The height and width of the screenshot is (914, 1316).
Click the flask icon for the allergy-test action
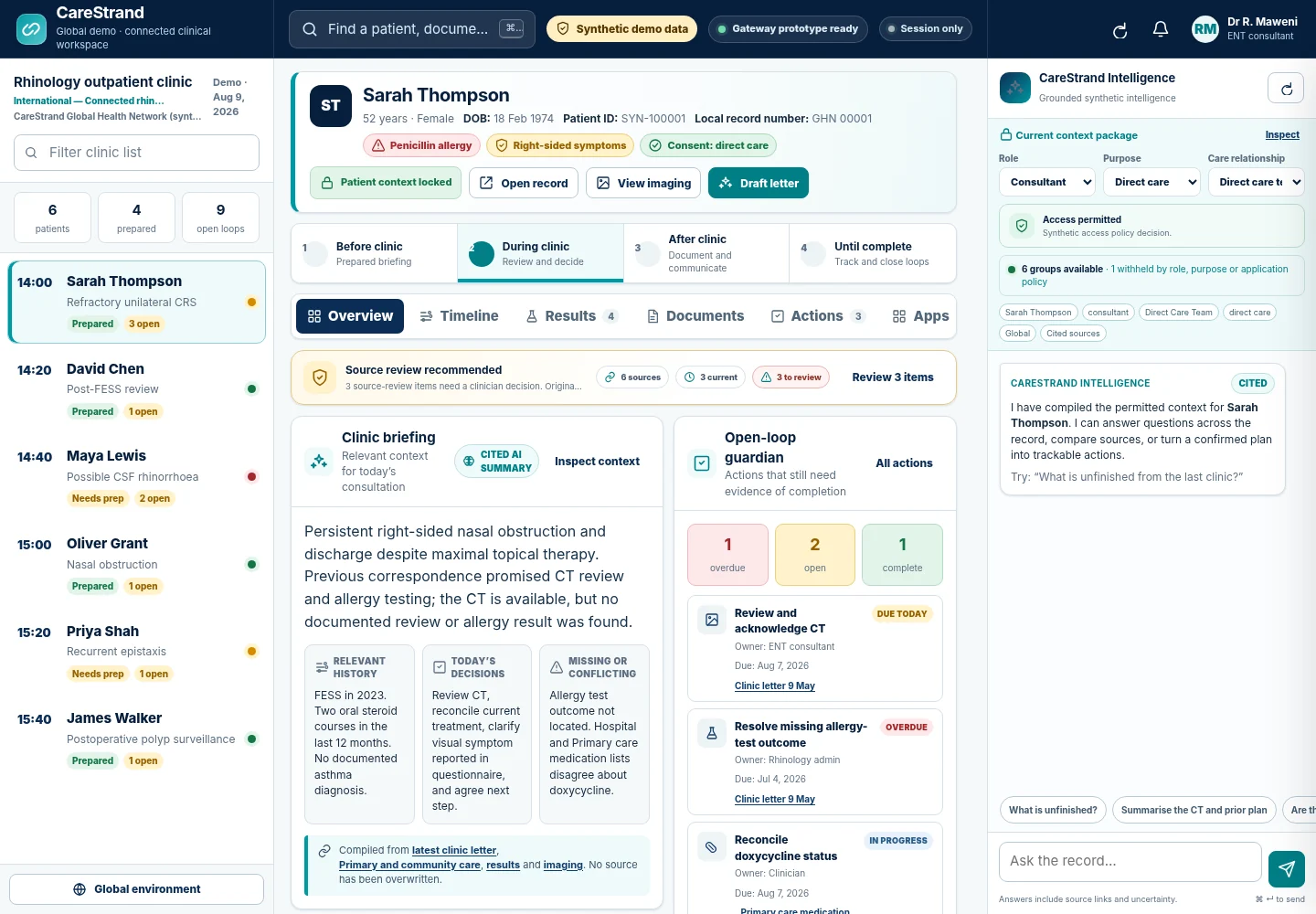[712, 733]
